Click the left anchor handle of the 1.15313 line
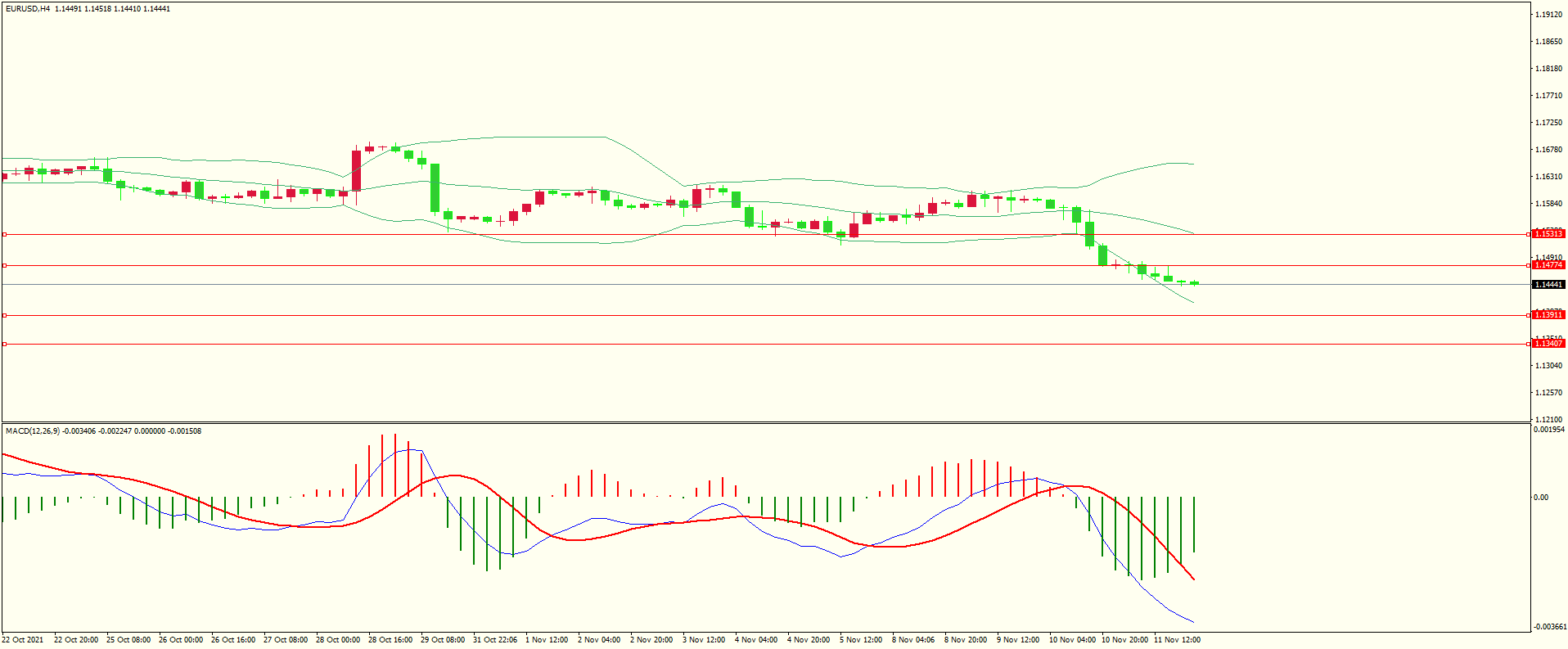The image size is (1568, 649). tap(4, 235)
